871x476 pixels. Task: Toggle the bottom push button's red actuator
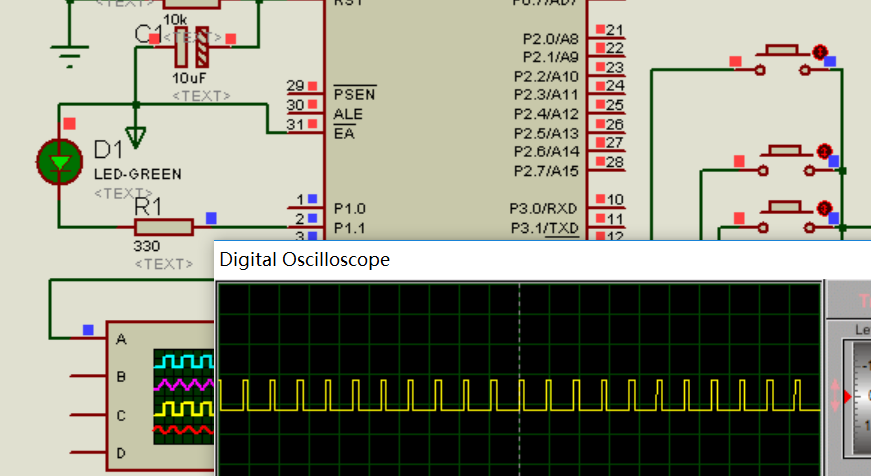[824, 208]
